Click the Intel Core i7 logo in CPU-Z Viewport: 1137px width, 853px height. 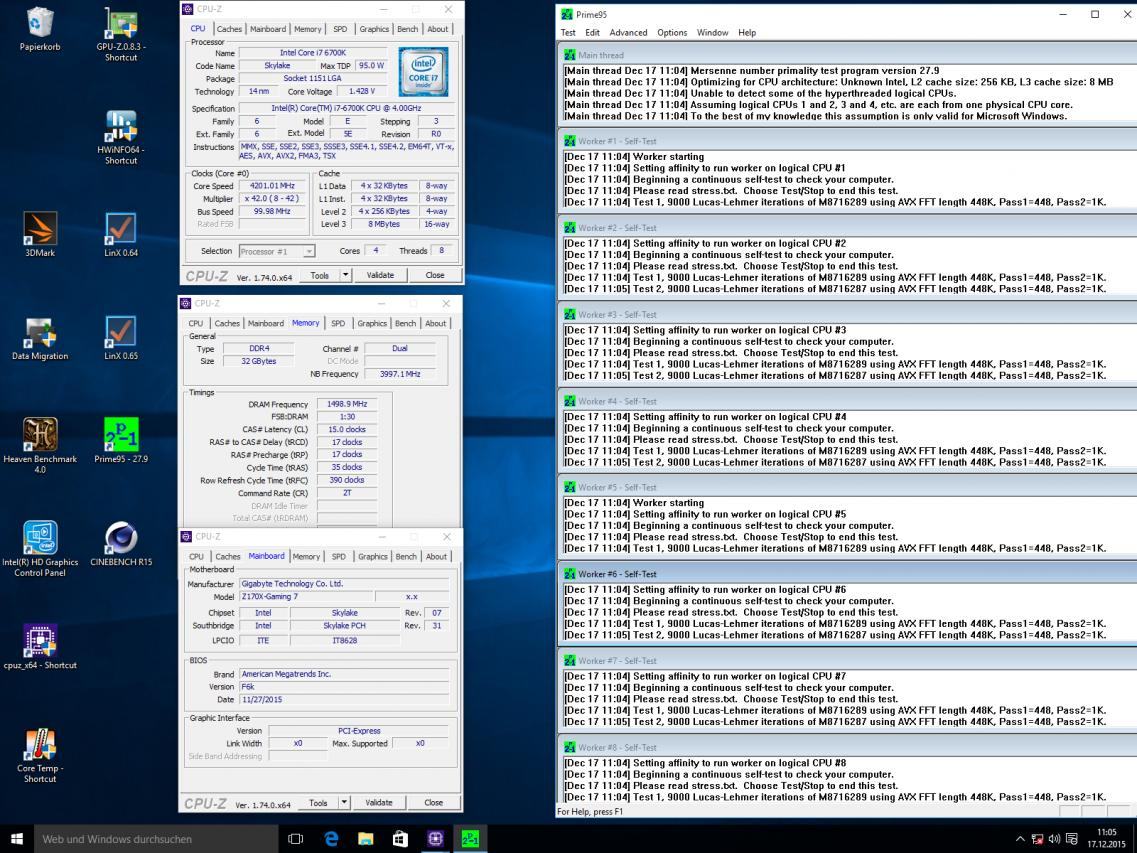pos(423,72)
